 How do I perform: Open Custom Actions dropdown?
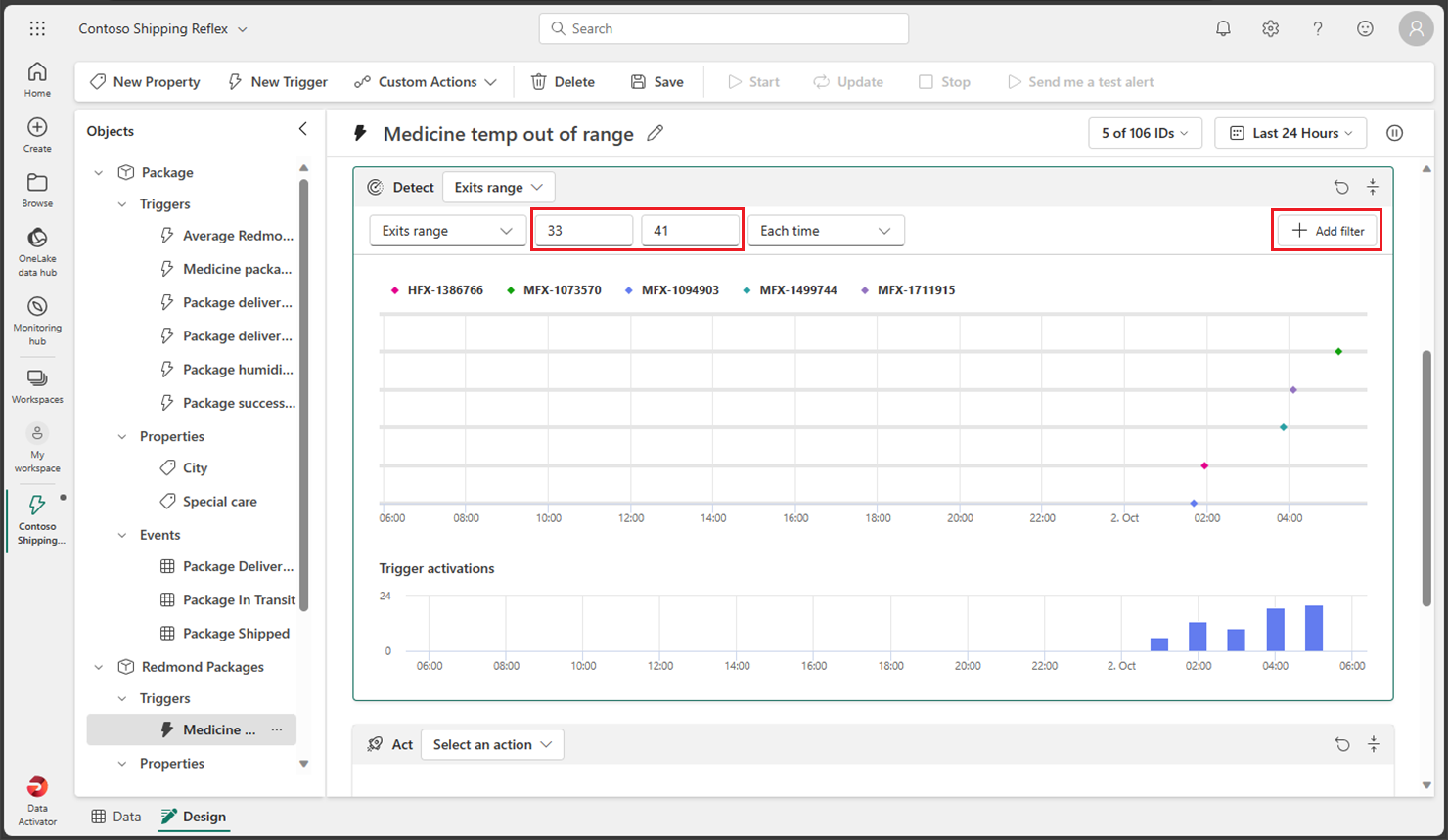[x=426, y=82]
